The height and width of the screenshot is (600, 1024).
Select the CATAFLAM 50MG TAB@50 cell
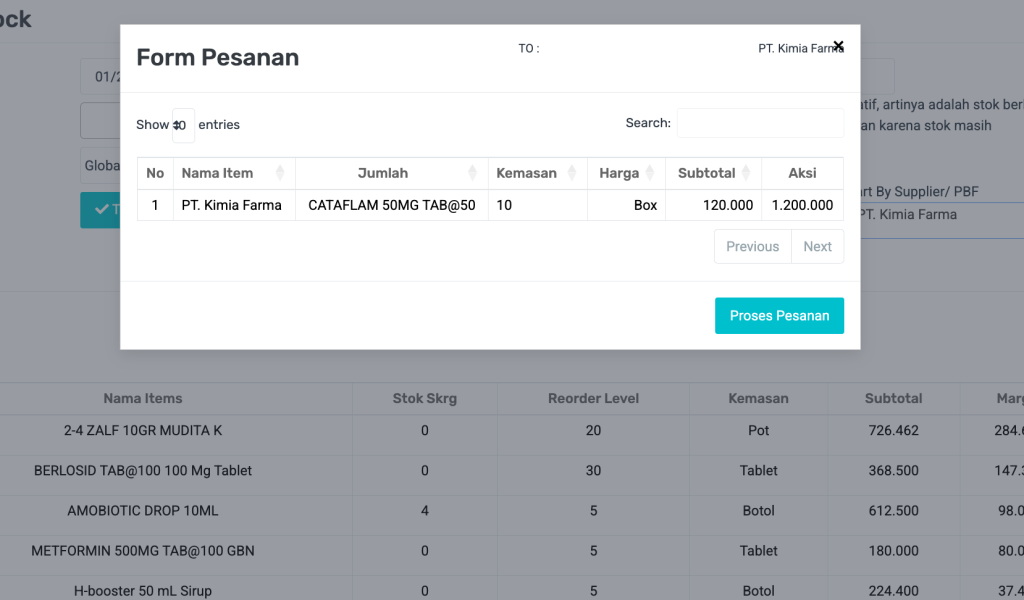pos(391,205)
